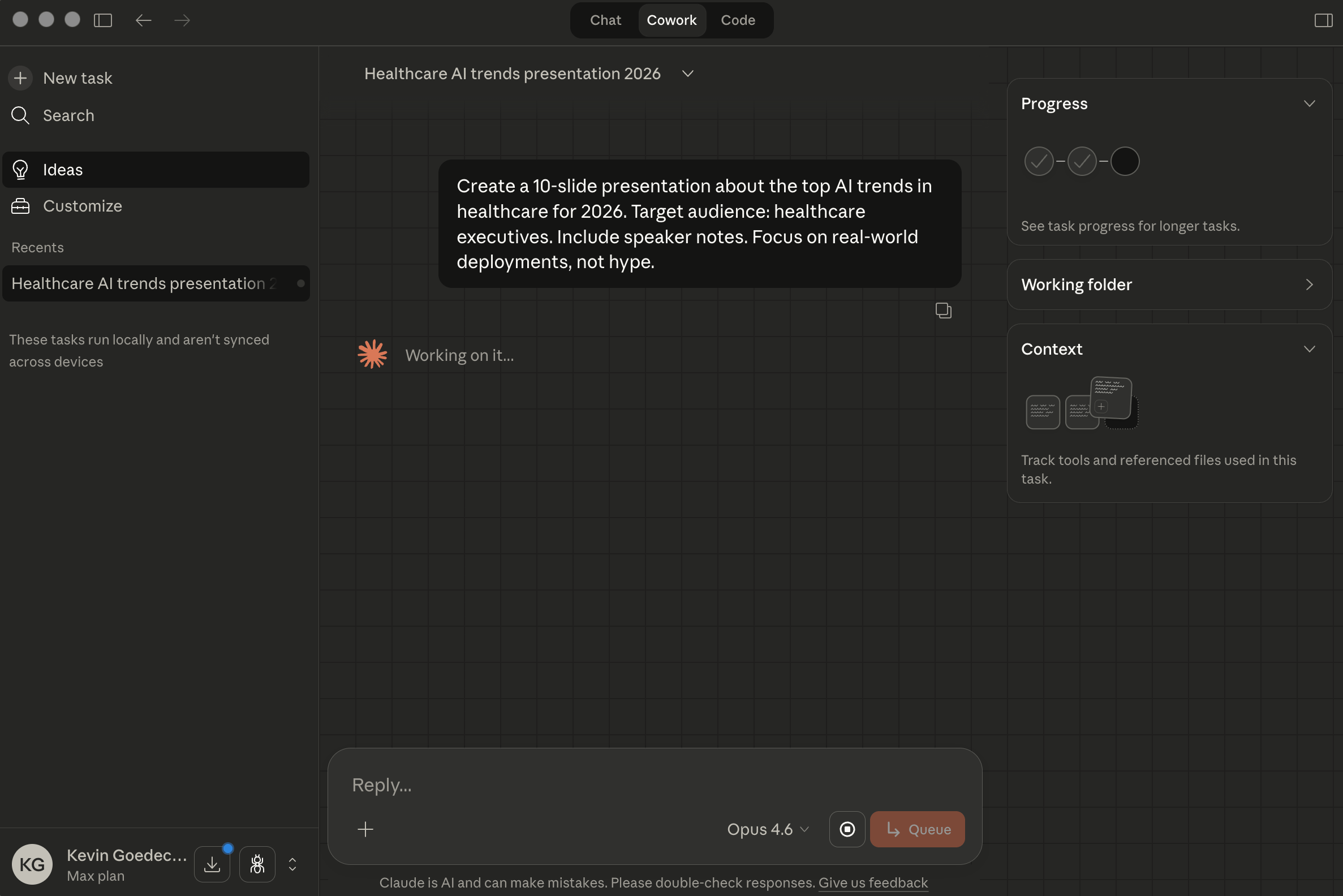Open Search in the sidebar

(68, 115)
